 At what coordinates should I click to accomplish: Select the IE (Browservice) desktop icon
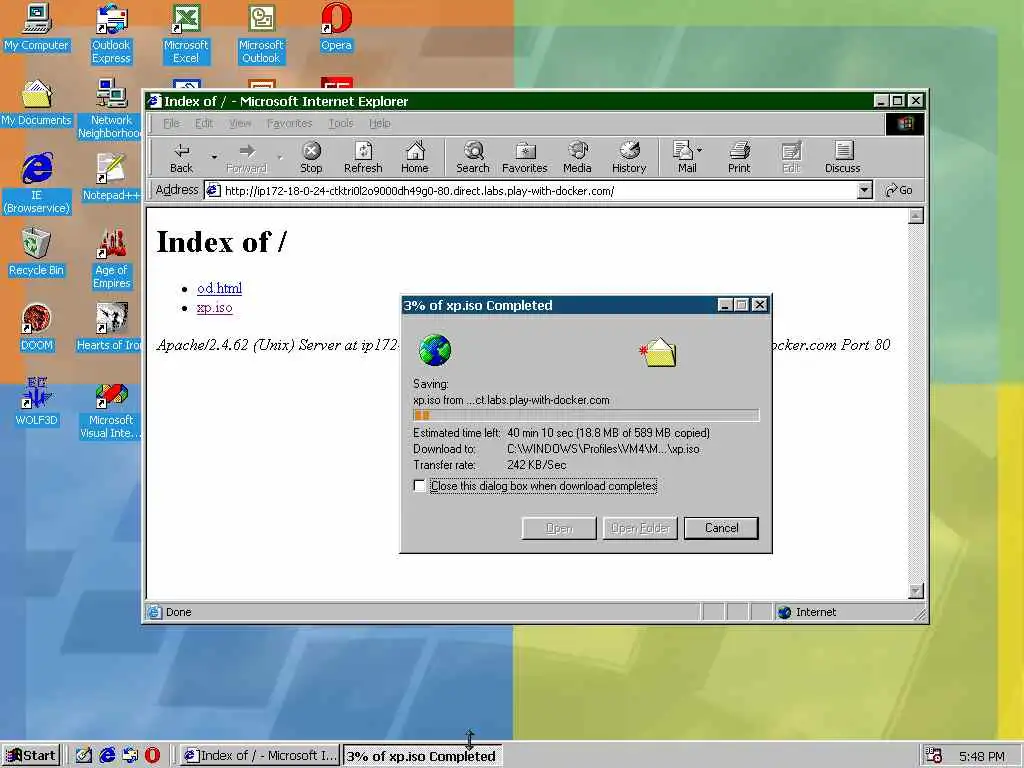point(37,184)
